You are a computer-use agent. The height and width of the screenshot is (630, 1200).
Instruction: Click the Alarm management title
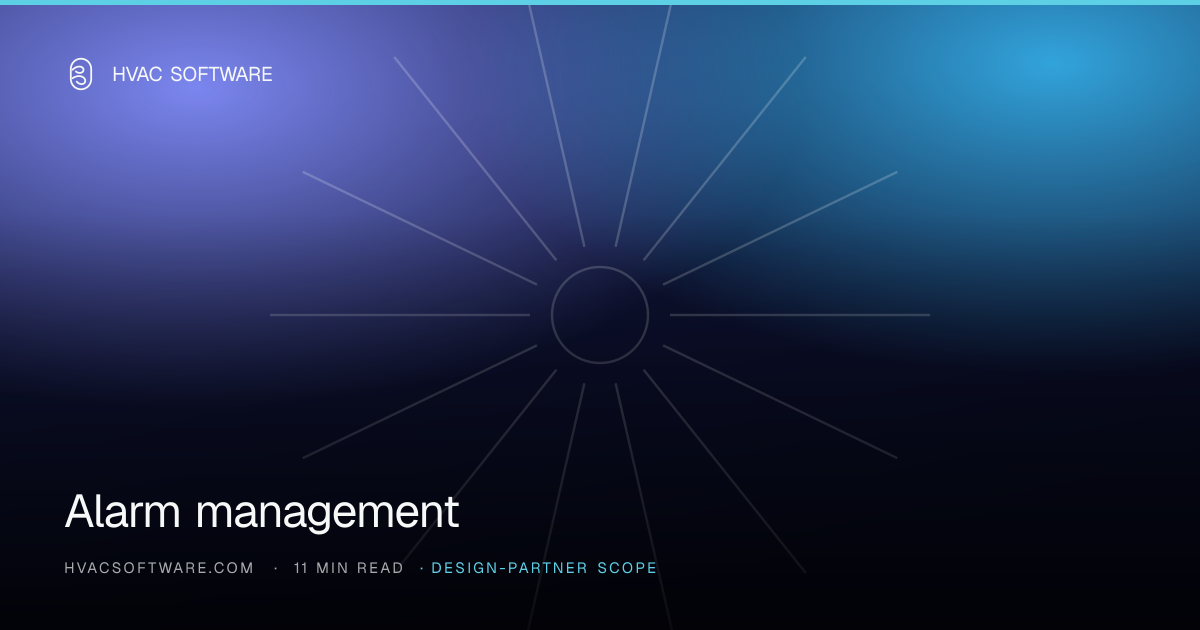pos(262,511)
